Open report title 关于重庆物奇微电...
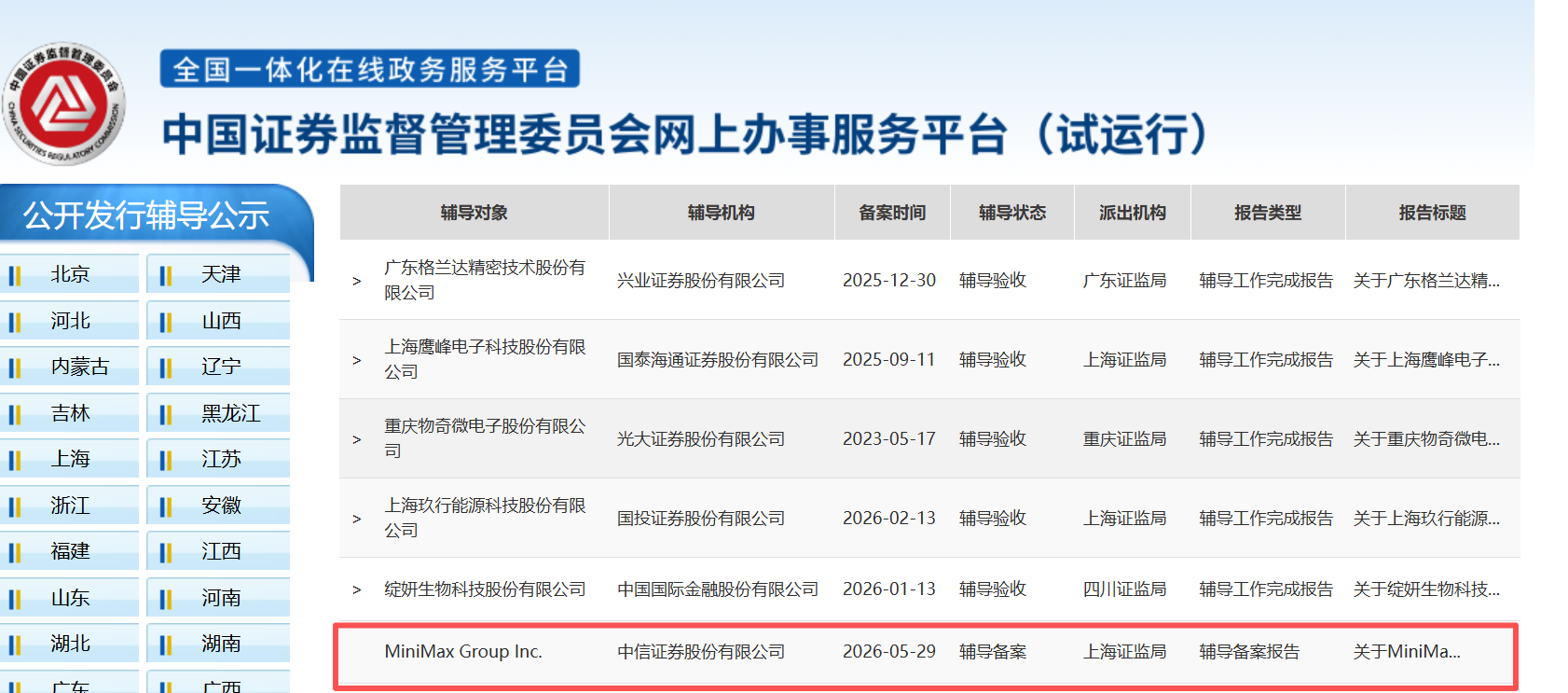The image size is (1568, 693). 1426,439
